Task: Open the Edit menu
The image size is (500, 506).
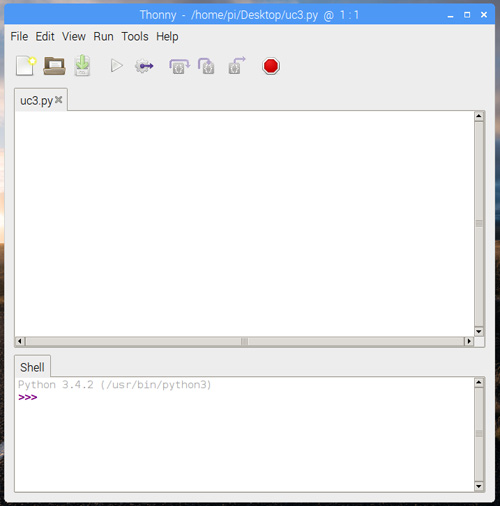Action: click(x=45, y=36)
